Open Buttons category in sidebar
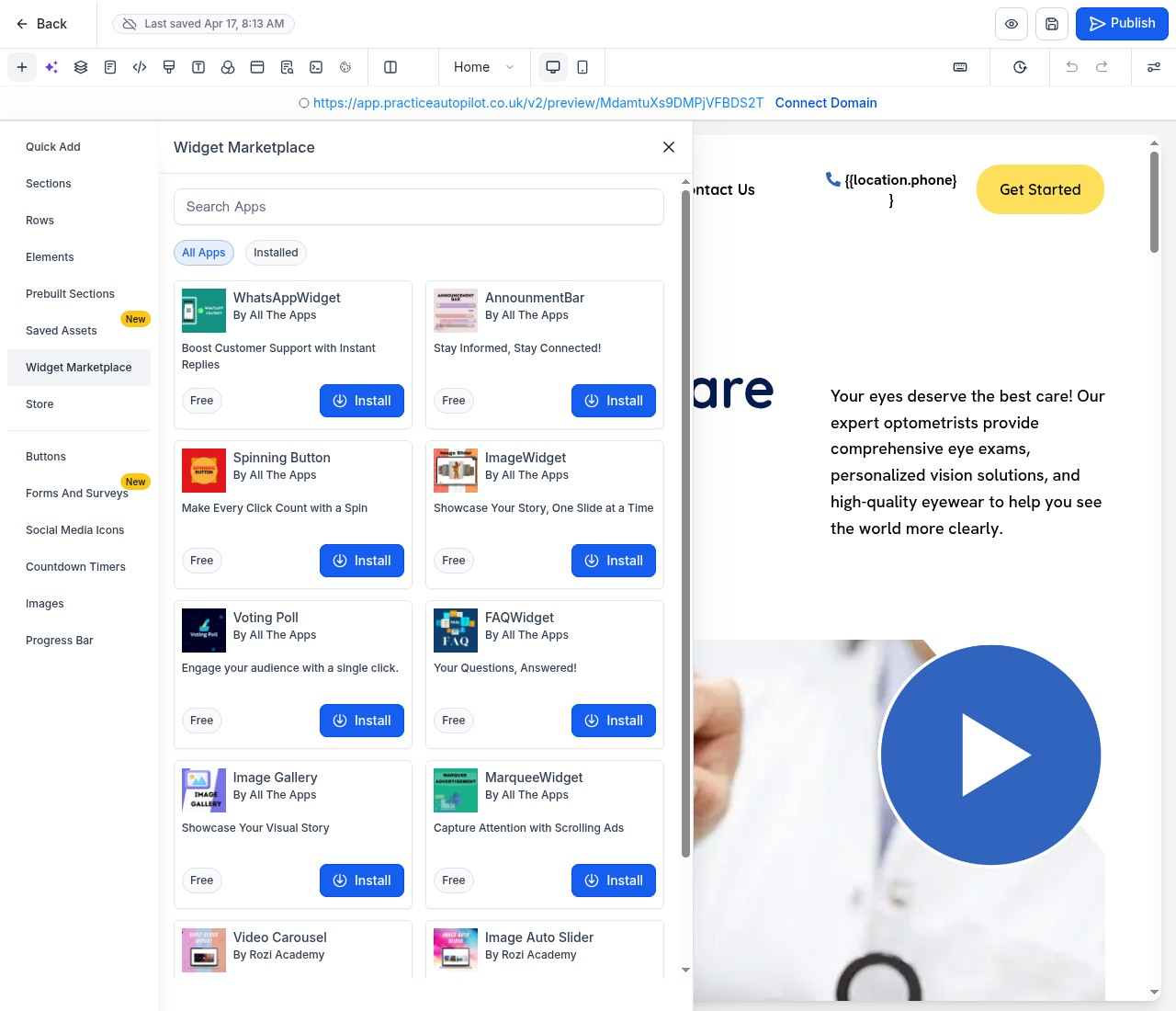 79,457
